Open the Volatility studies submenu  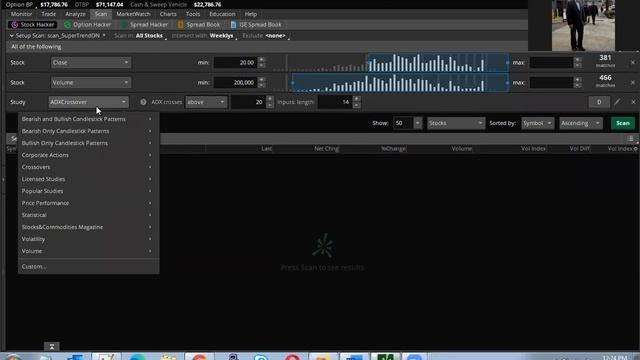point(88,239)
